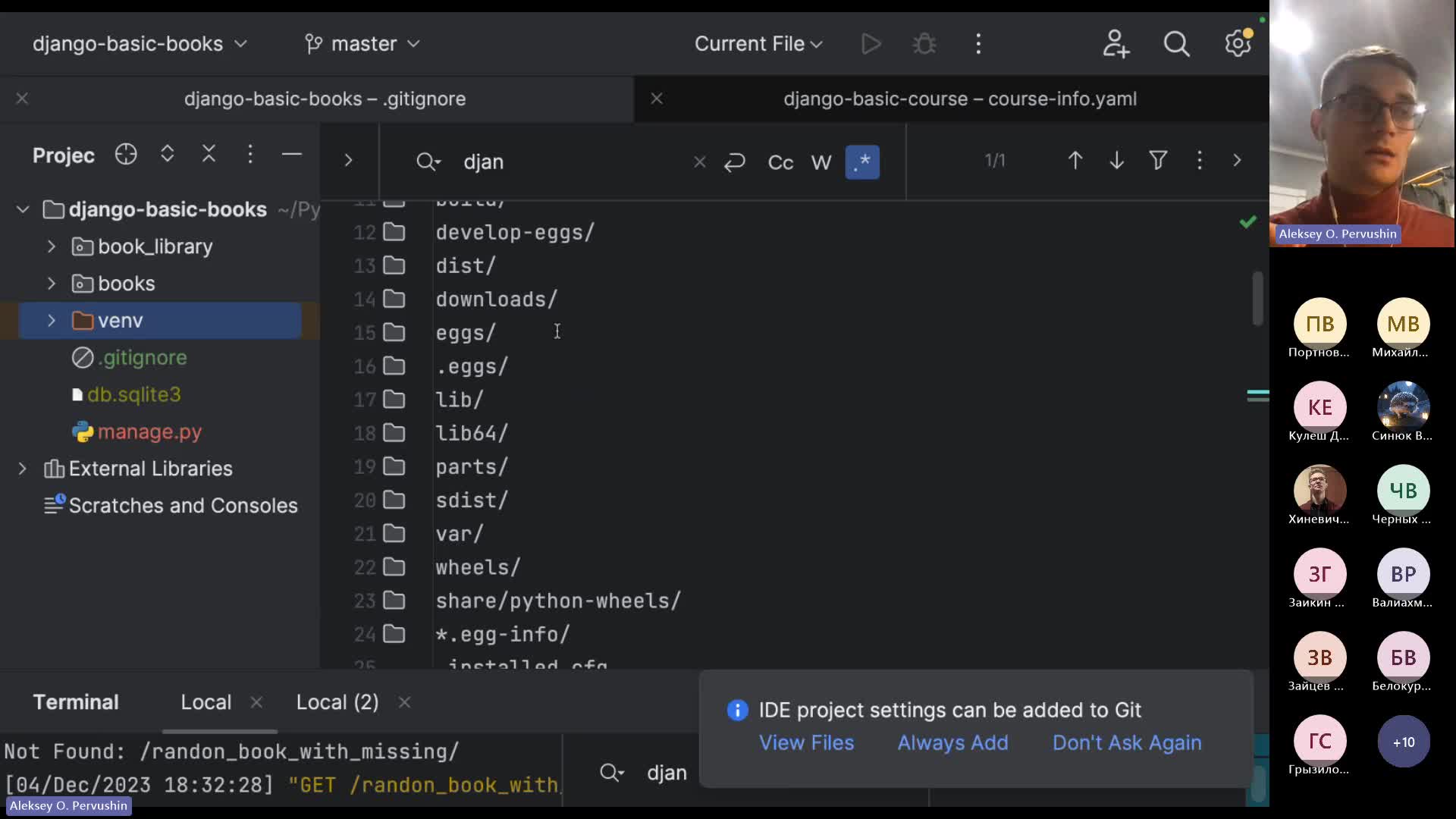Screen dimensions: 1456x819
Task: Open the IDE settings gear icon
Action: (x=1238, y=44)
